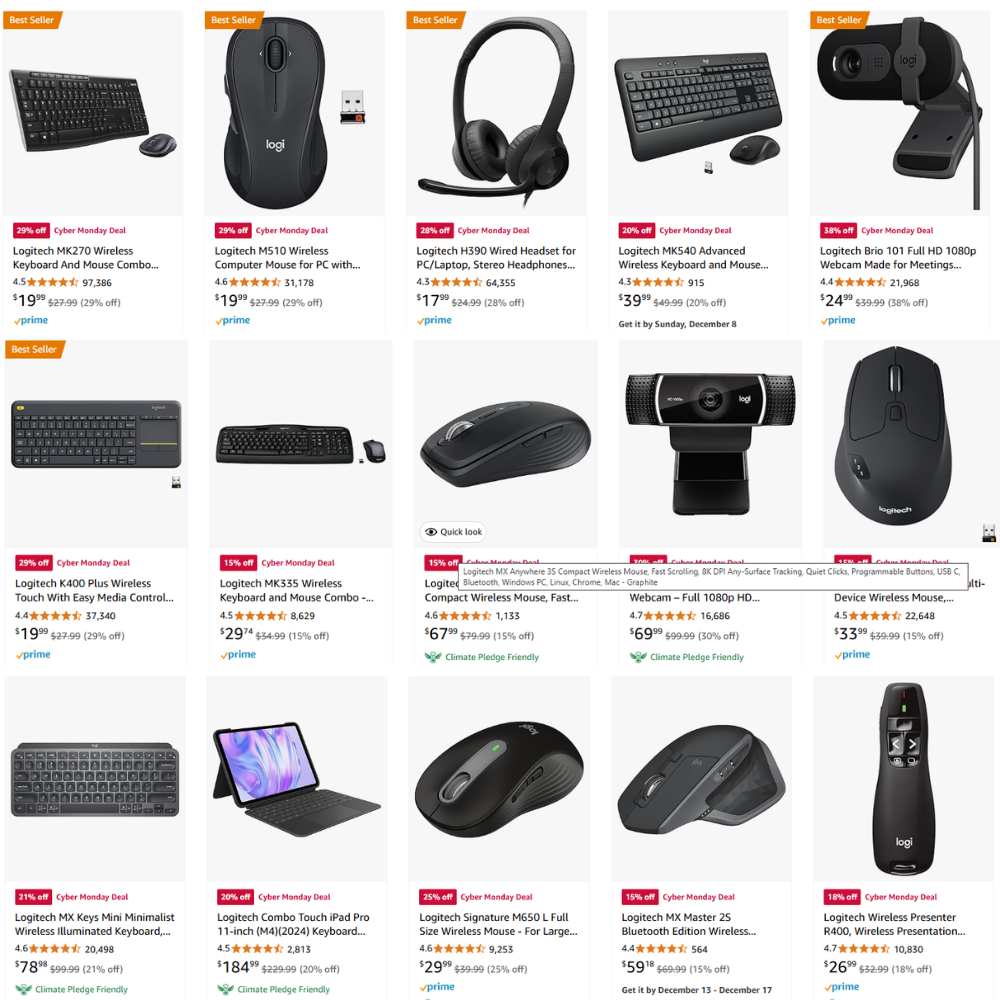The image size is (1000, 1000).
Task: Open the 64,355 reviews count for H390
Action: pos(501,283)
